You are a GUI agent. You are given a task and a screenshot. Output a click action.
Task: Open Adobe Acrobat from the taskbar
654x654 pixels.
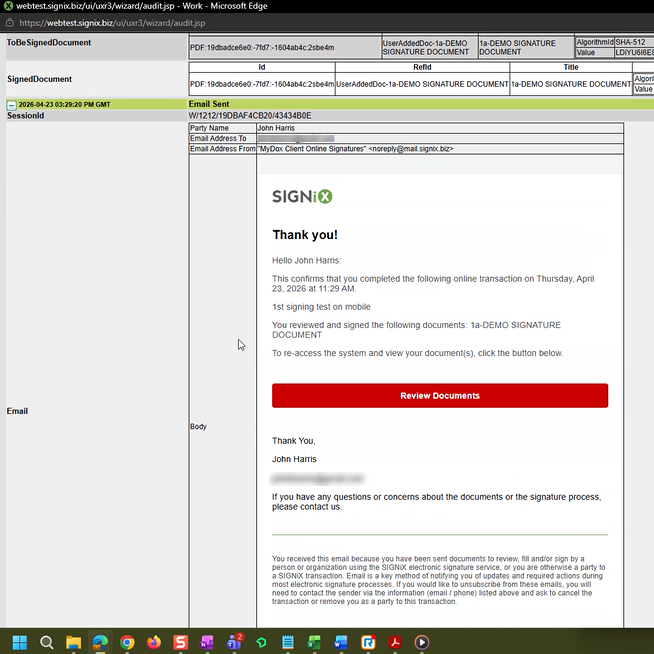(395, 642)
